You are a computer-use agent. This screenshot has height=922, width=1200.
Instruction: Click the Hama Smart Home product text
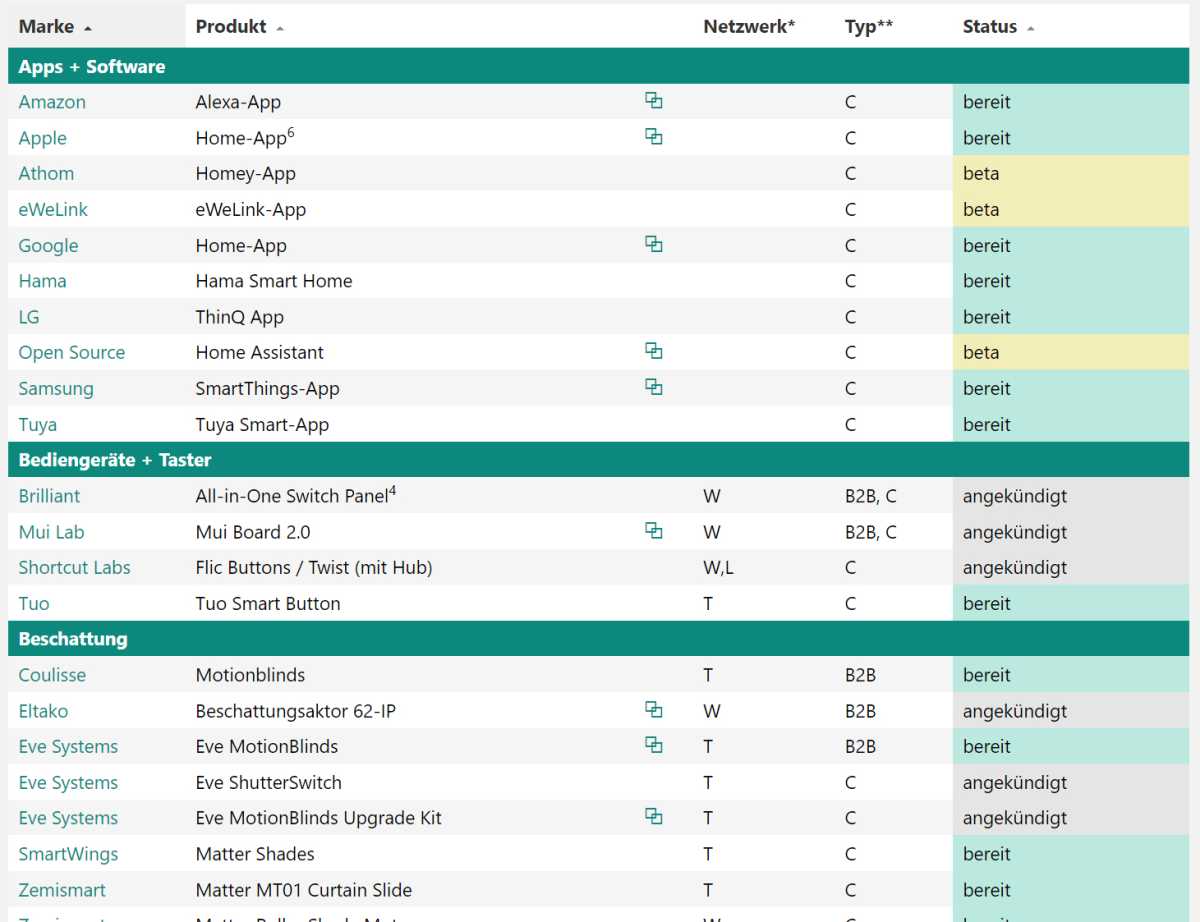[274, 281]
